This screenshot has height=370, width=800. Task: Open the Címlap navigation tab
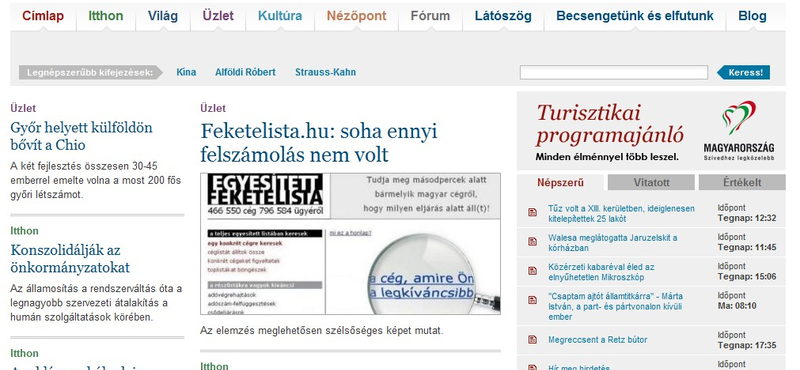[x=43, y=16]
